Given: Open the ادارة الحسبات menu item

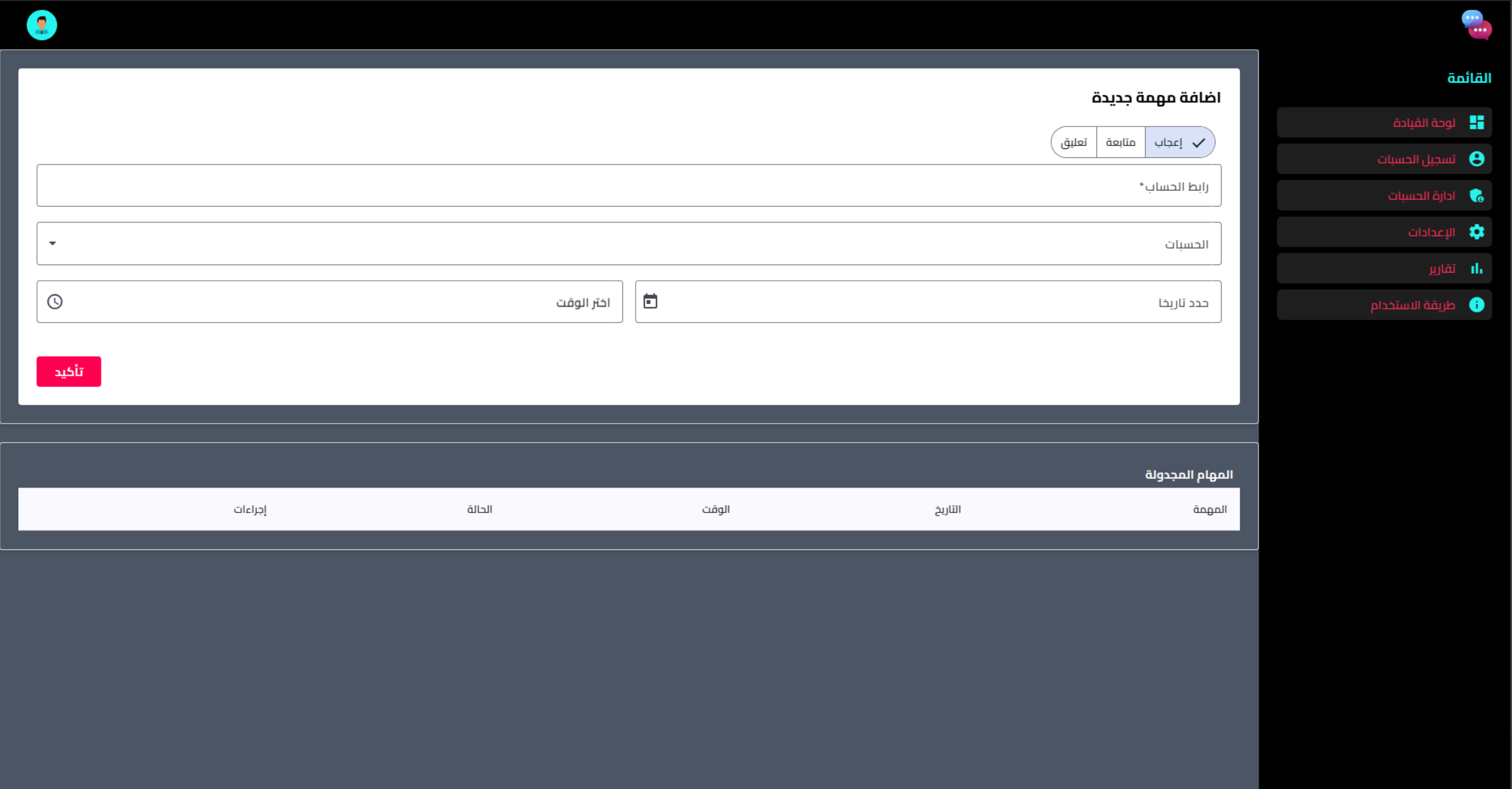Looking at the screenshot, I should pyautogui.click(x=1384, y=195).
